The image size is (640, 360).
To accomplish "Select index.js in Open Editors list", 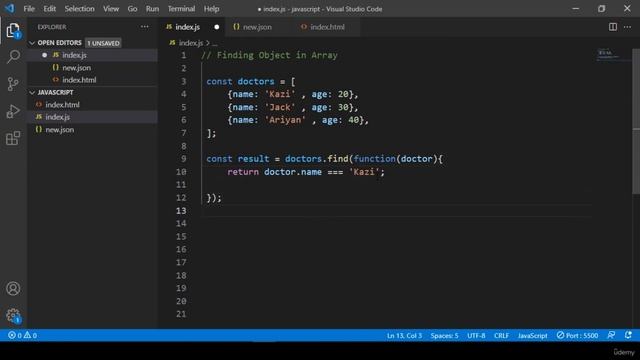I will 93,55.
